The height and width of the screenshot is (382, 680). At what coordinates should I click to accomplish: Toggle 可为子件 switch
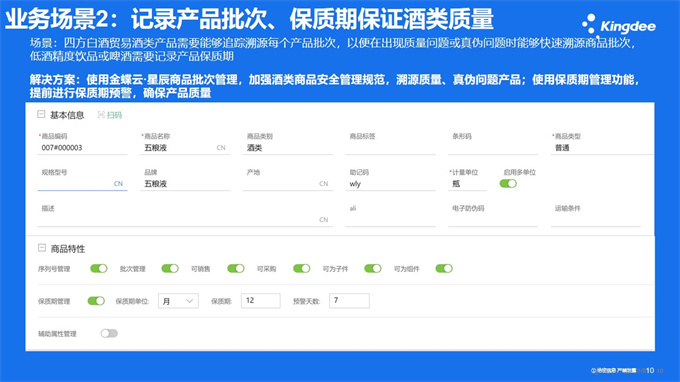point(373,268)
